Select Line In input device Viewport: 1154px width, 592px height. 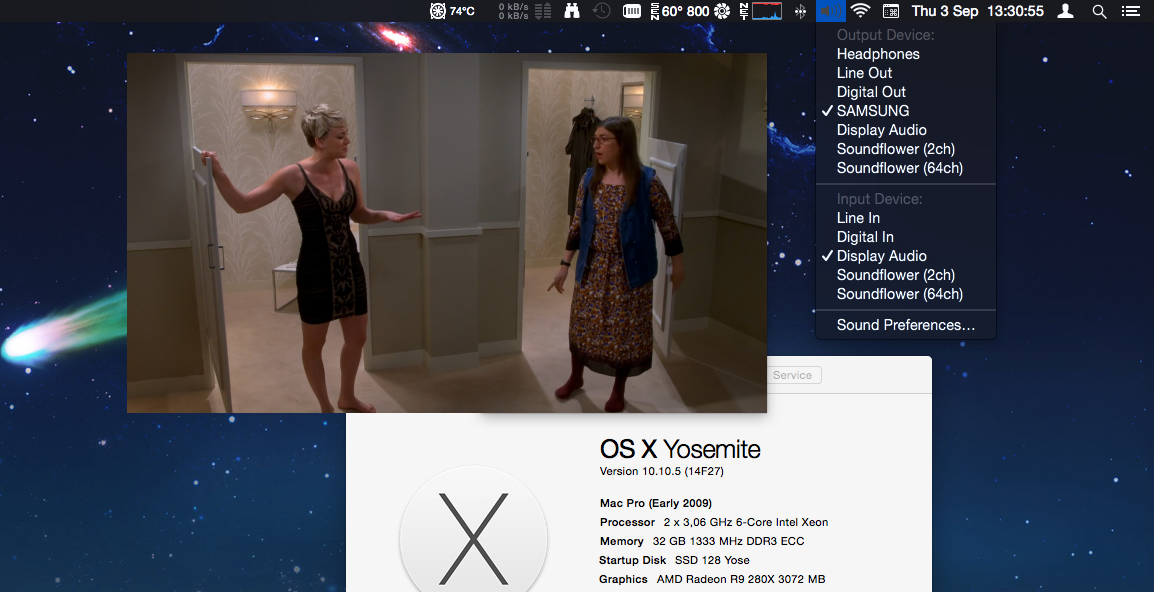(x=906, y=218)
